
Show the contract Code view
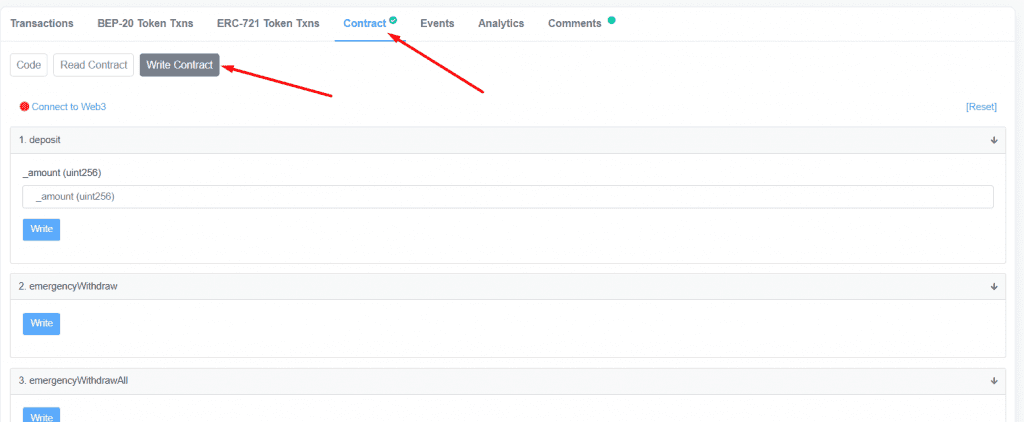click(29, 65)
